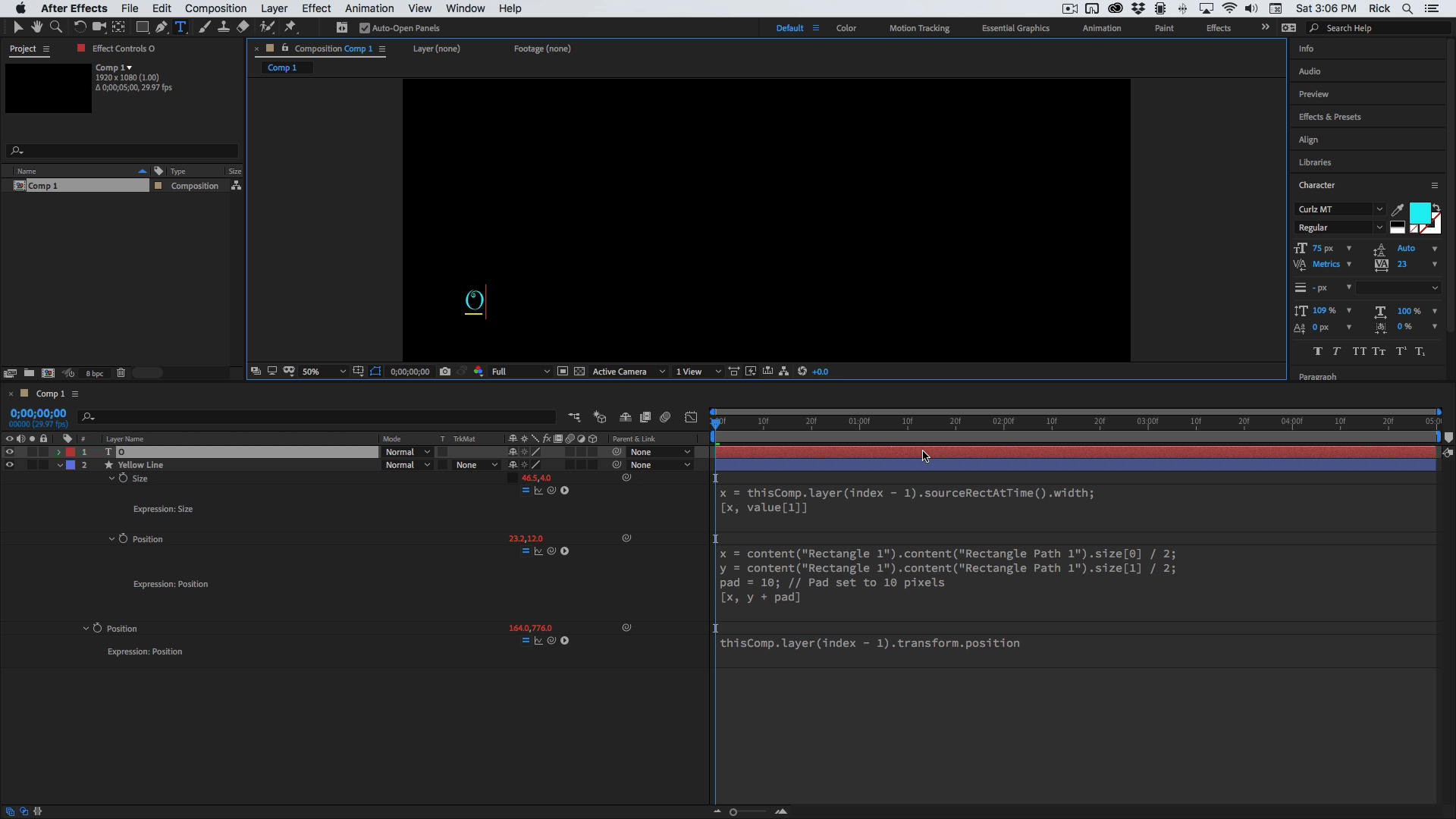The height and width of the screenshot is (819, 1456).
Task: Toggle the Auto-Open Panels checkbox
Action: pos(365,28)
